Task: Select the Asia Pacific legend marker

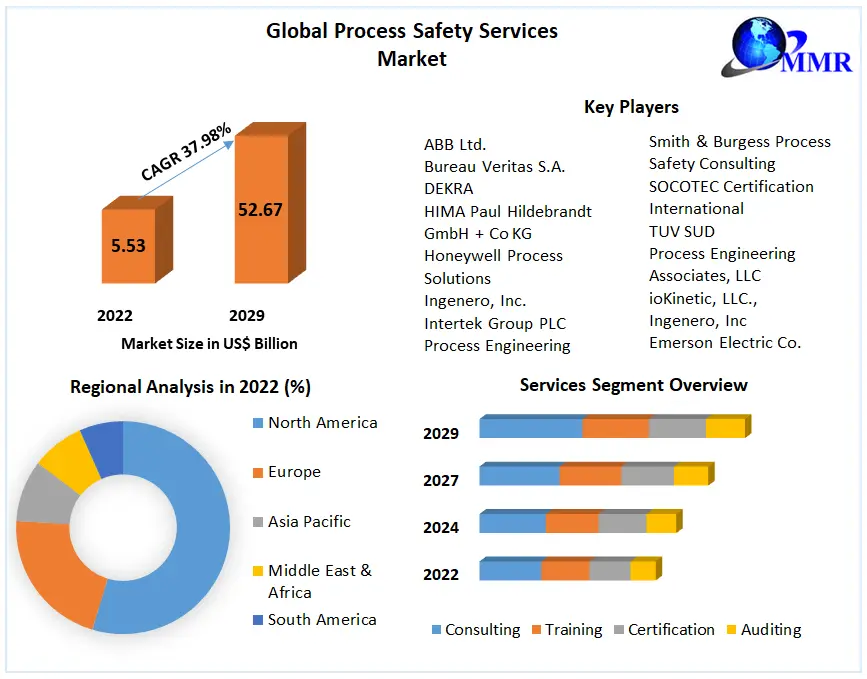Action: tap(256, 522)
